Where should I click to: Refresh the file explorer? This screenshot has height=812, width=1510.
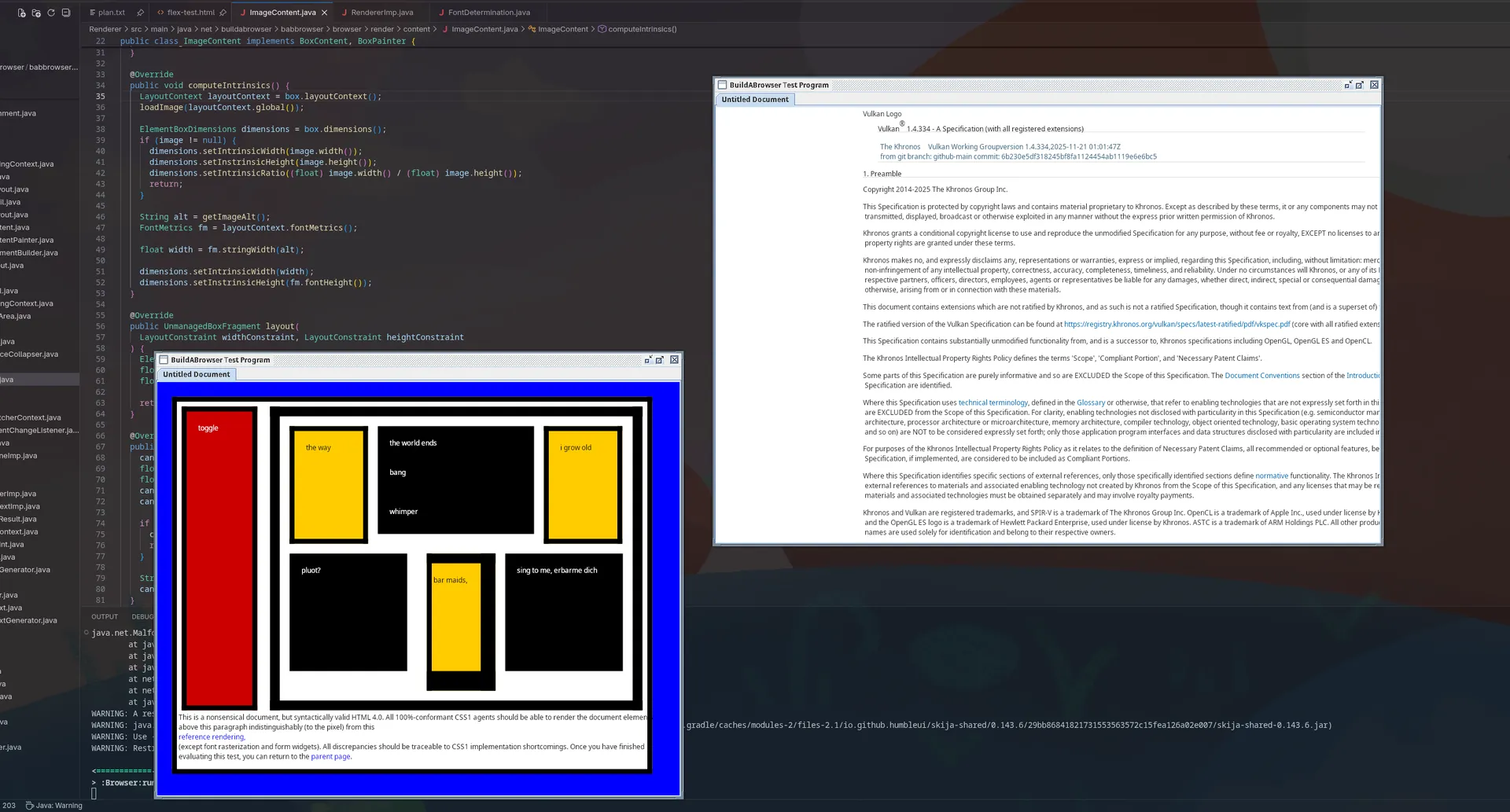click(x=50, y=13)
